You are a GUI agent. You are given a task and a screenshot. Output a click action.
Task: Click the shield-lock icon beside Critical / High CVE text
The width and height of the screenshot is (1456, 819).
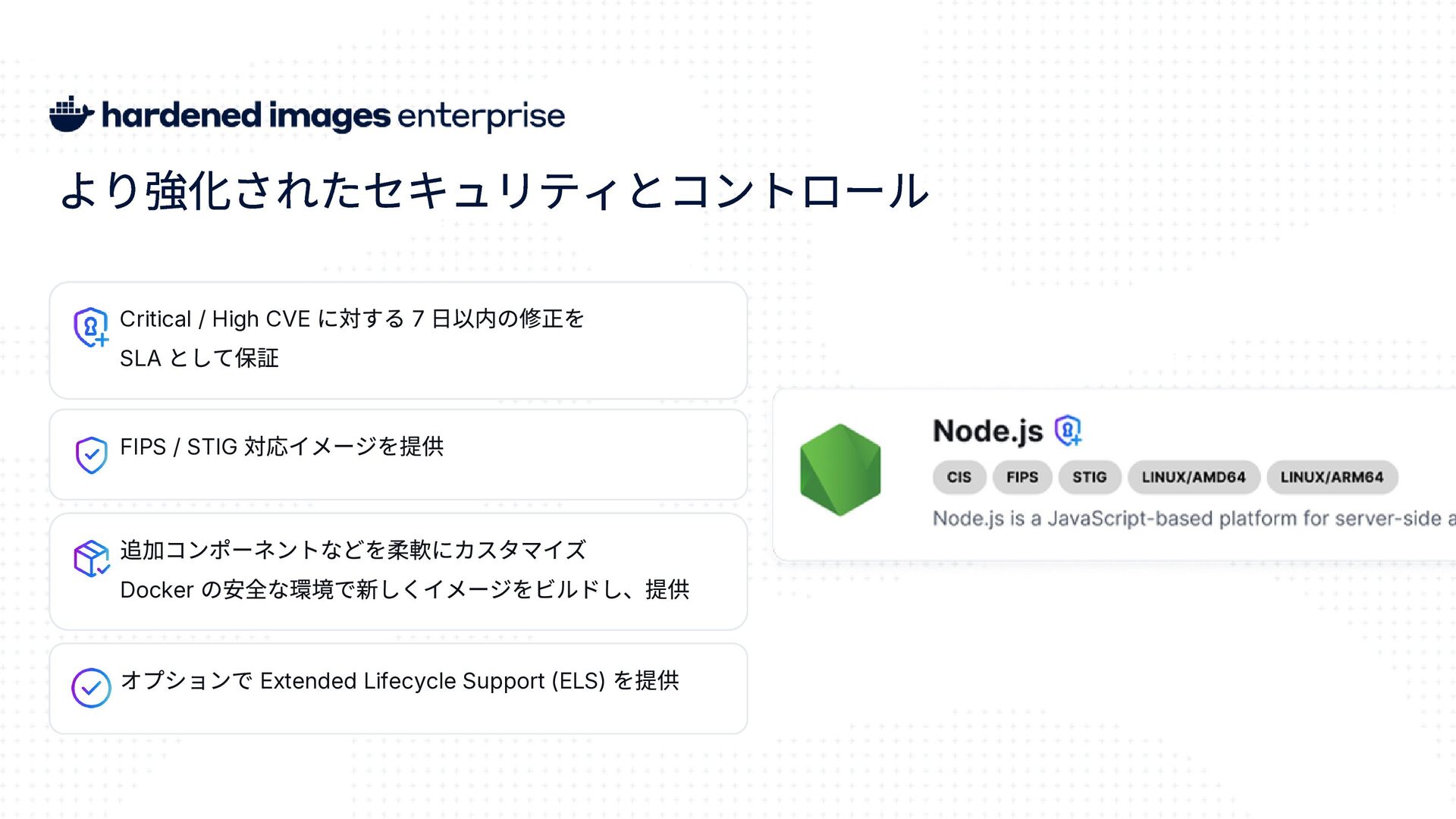91,327
